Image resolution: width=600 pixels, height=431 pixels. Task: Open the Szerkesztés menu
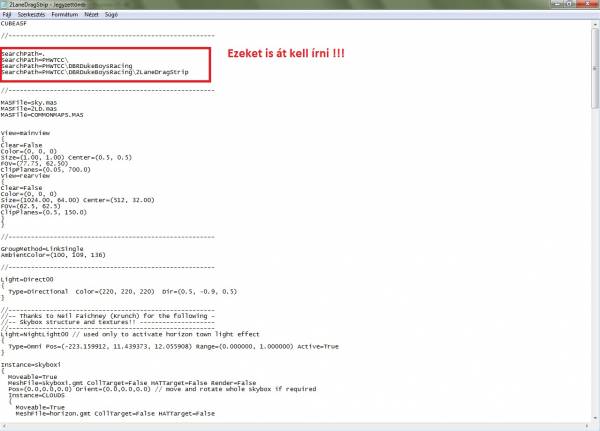point(31,14)
